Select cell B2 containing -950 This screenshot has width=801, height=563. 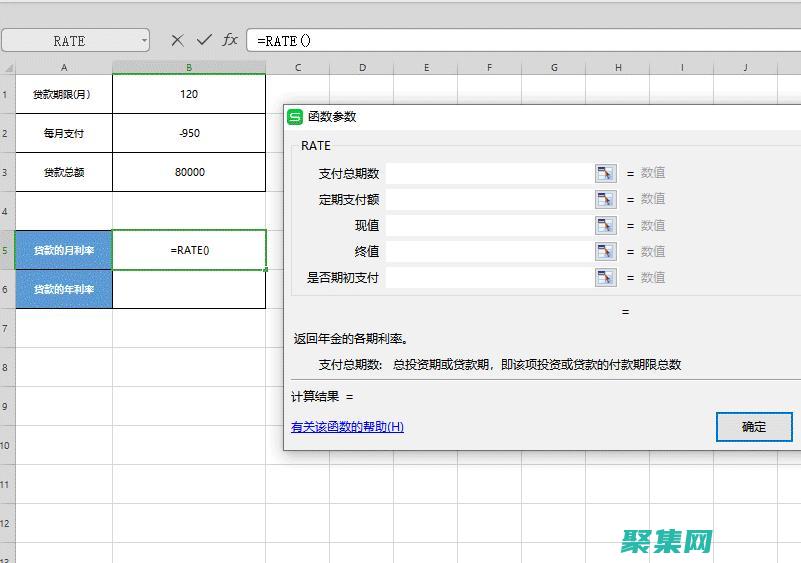189,133
